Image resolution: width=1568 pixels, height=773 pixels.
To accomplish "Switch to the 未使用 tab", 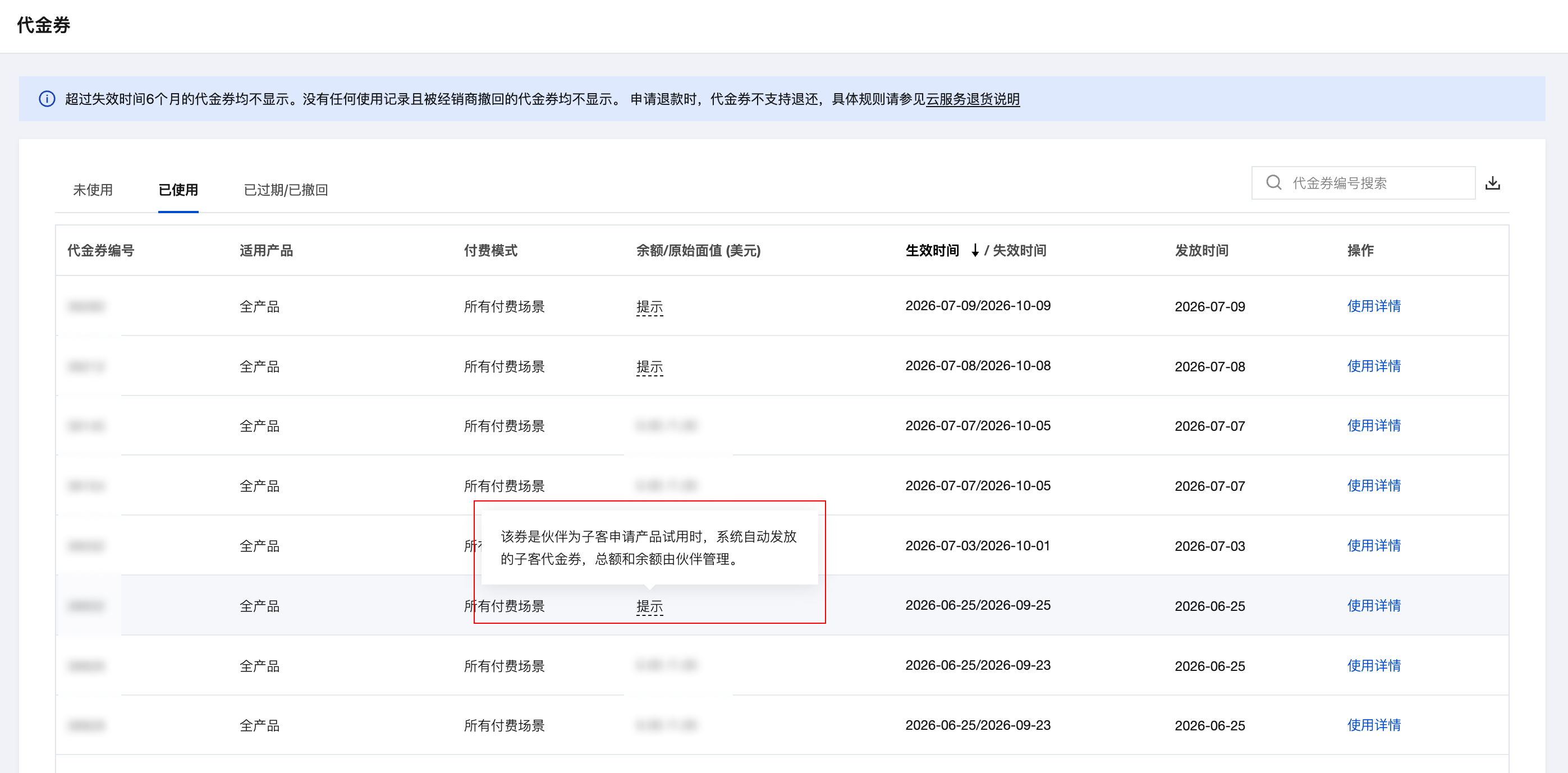I will [93, 190].
